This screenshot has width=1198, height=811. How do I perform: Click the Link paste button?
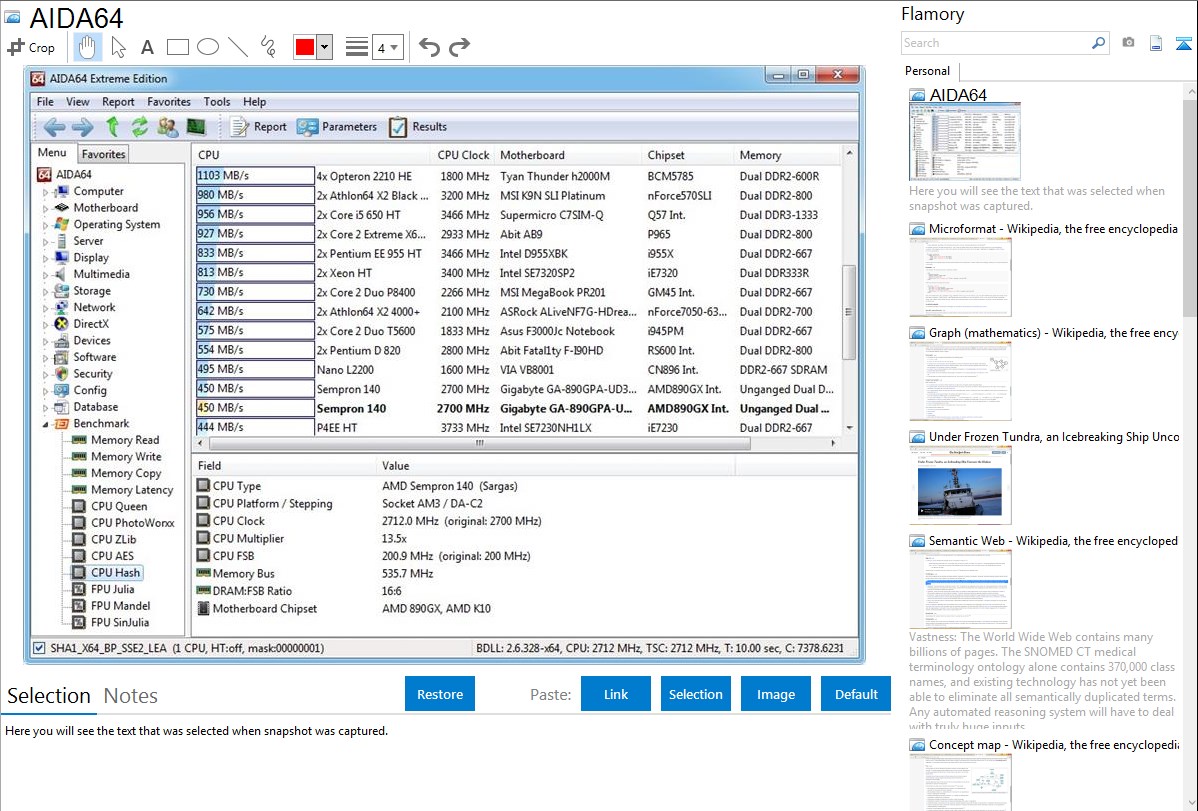(x=616, y=694)
